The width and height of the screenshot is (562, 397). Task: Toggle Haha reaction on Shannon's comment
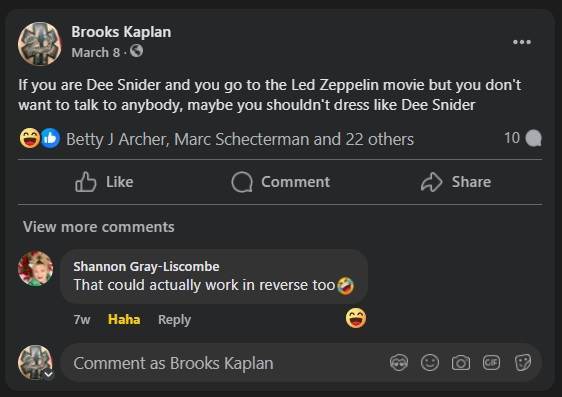point(124,319)
